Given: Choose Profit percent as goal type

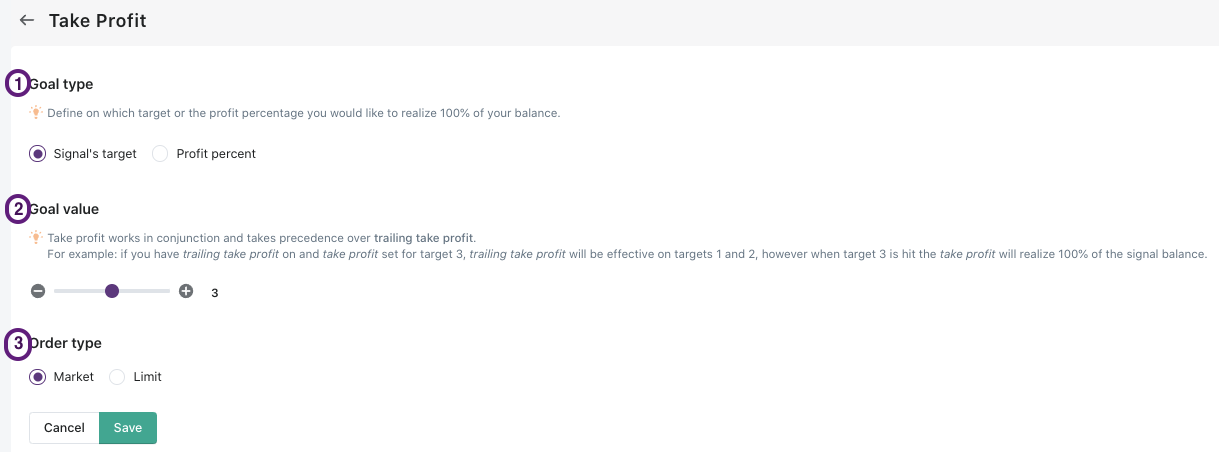Looking at the screenshot, I should pyautogui.click(x=160, y=154).
